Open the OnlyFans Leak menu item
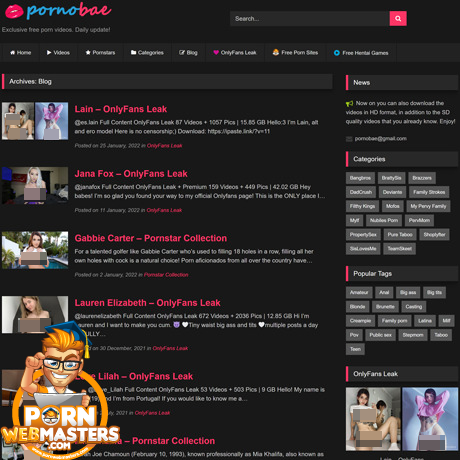 [x=235, y=53]
